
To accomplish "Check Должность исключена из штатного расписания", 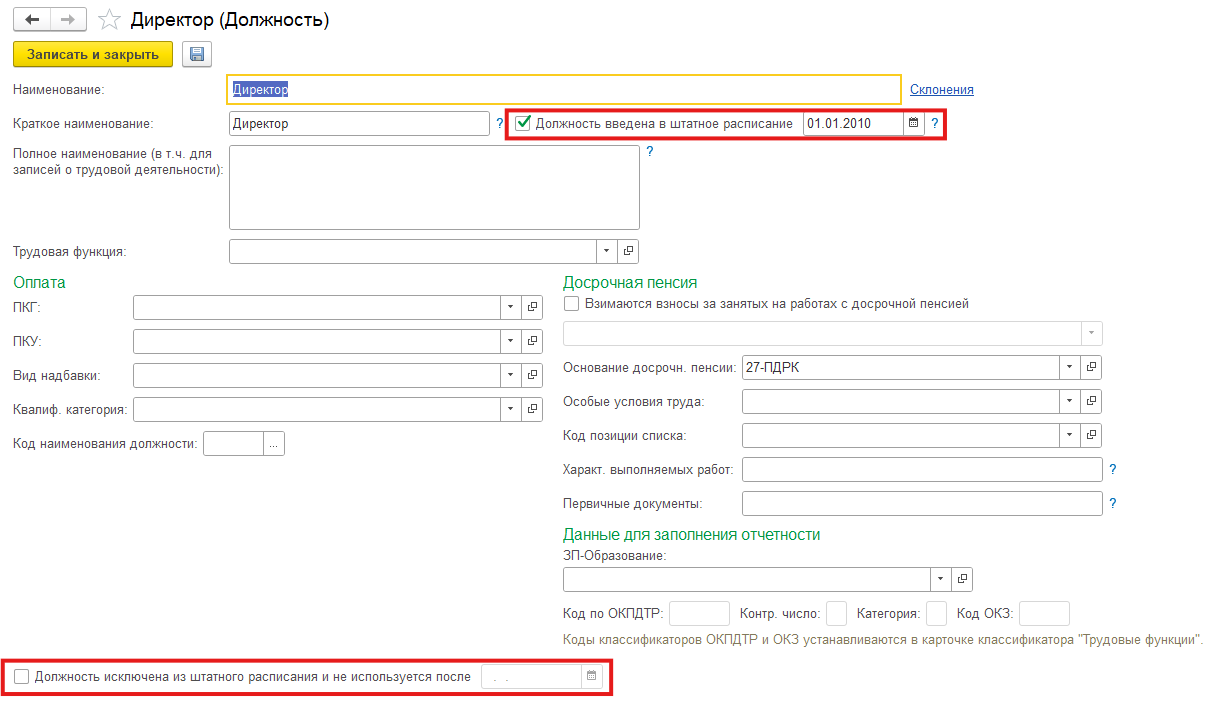I will (x=22, y=677).
